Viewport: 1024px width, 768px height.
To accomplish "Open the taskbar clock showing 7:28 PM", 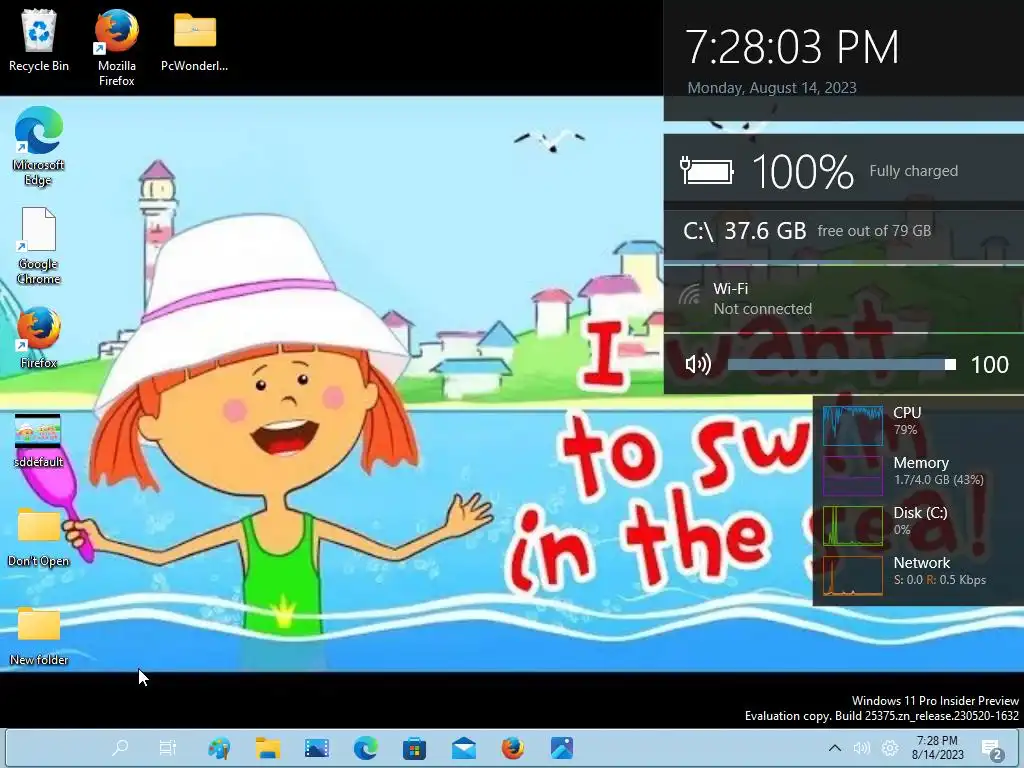I will pyautogui.click(x=937, y=748).
